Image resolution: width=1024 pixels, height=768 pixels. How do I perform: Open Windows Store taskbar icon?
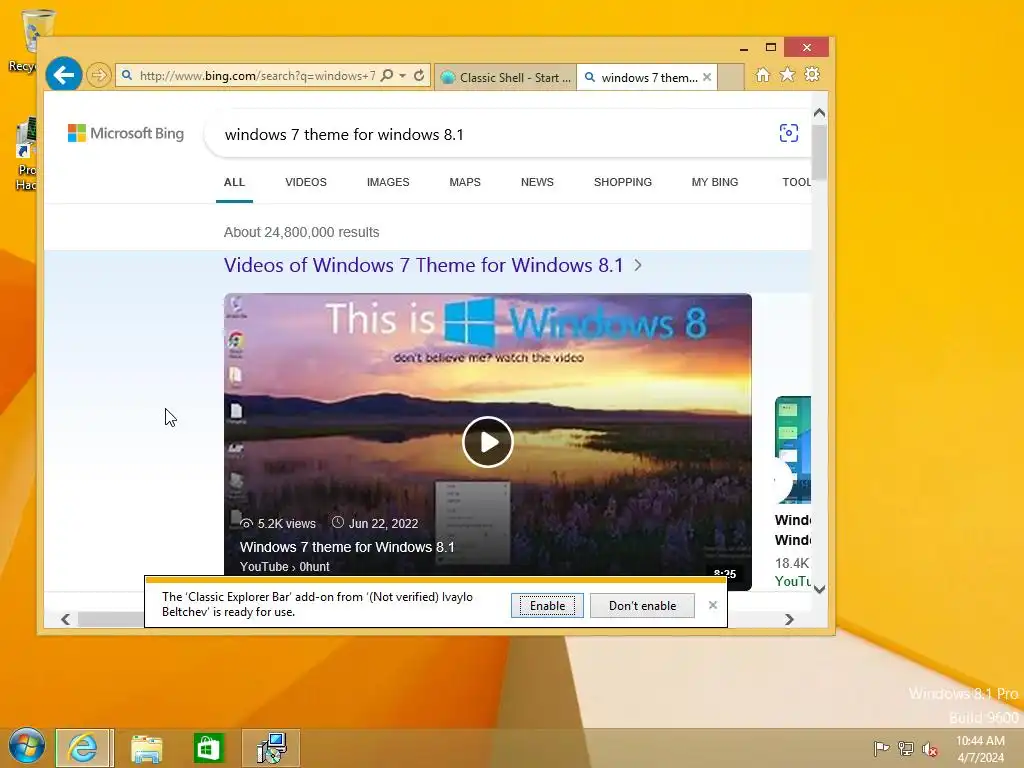208,748
